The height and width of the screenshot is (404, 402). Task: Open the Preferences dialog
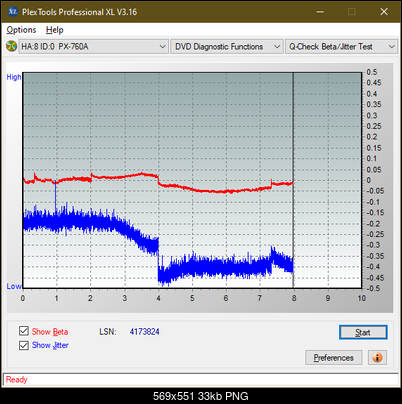(333, 358)
